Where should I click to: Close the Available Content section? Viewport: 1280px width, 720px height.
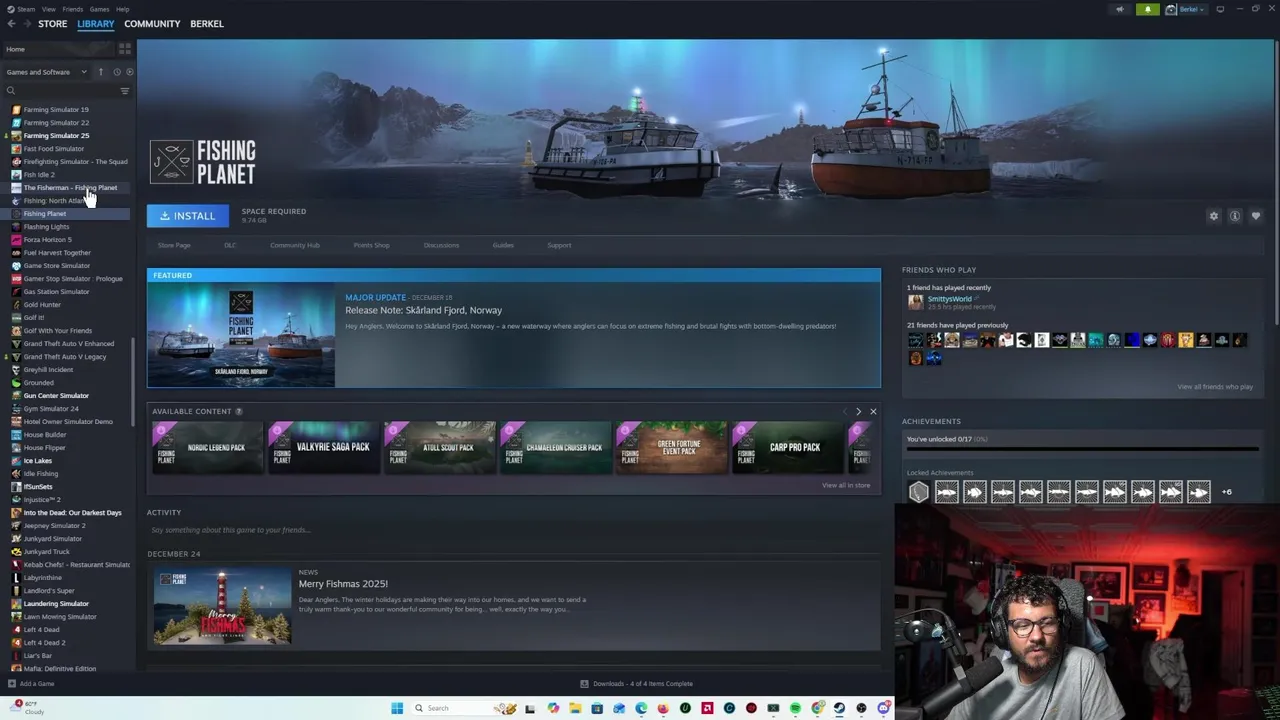click(x=873, y=411)
